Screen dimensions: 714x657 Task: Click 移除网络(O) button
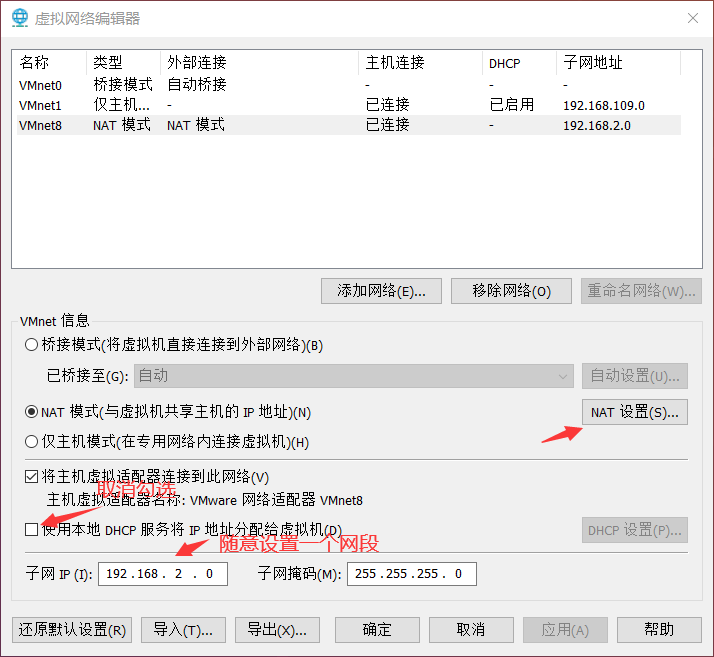(x=511, y=291)
